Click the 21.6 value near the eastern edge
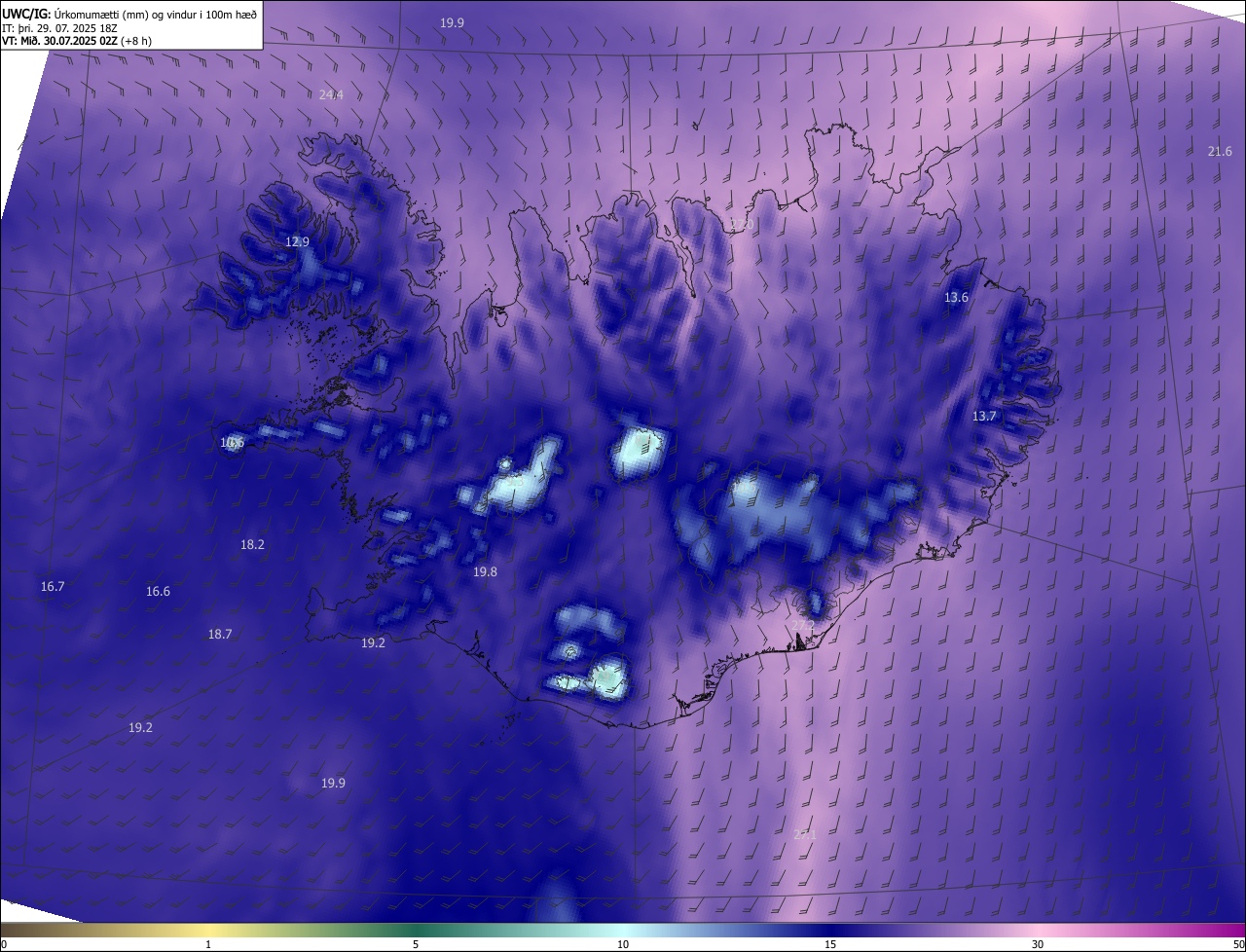Viewport: 1246px width, 952px height. [x=1220, y=151]
